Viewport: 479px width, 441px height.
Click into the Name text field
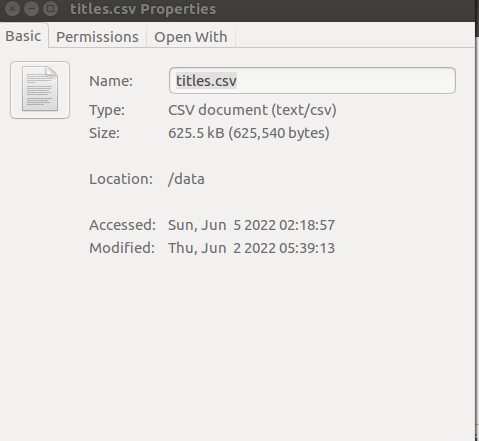point(312,81)
